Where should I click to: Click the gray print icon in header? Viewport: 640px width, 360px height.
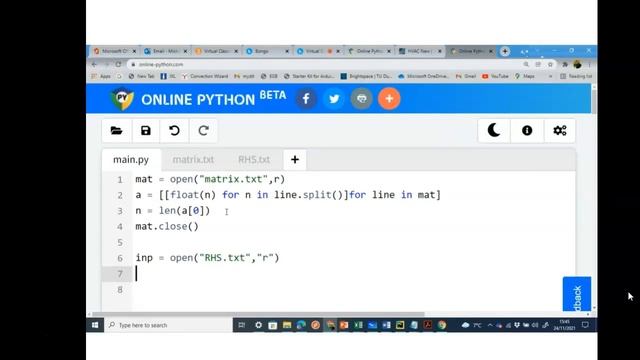point(362,99)
